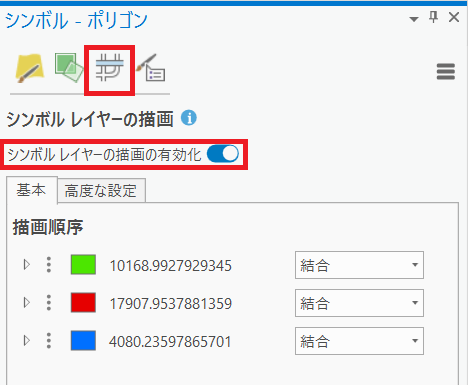Open the Gallery tab with the paintbrush icon
Image resolution: width=468 pixels, height=385 pixels.
coord(29,69)
